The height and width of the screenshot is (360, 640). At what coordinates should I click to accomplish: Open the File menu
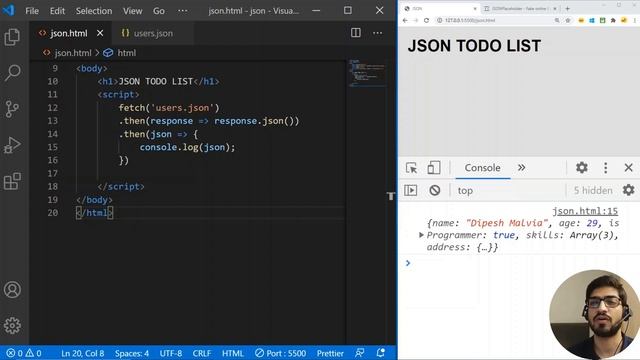click(x=32, y=11)
